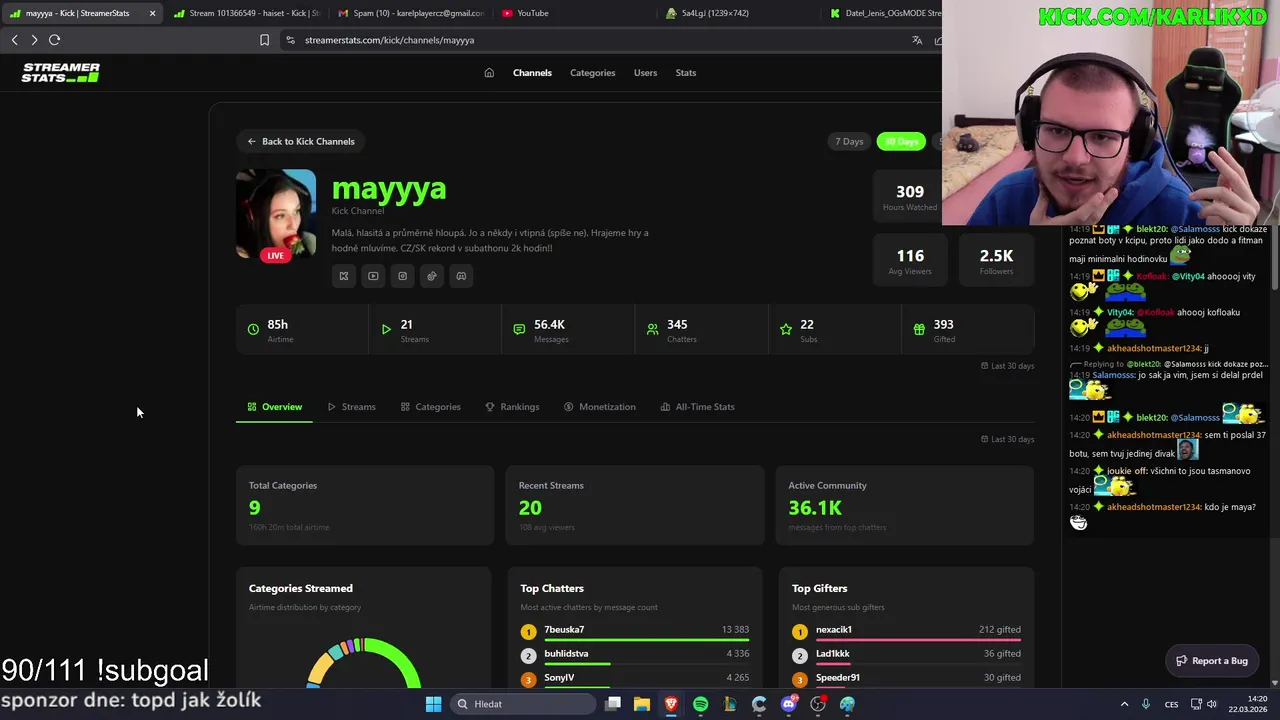Switch to the Categories tab below profile
Screen dimensions: 1280x720
tap(431, 407)
